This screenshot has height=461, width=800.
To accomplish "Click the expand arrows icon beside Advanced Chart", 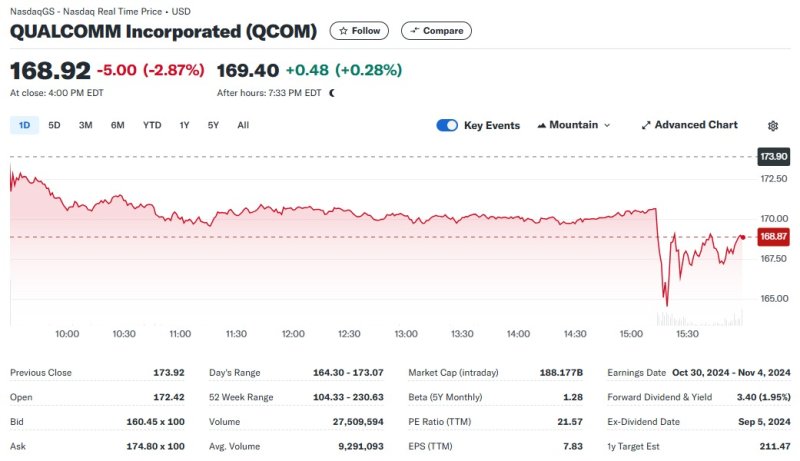I will [x=646, y=126].
